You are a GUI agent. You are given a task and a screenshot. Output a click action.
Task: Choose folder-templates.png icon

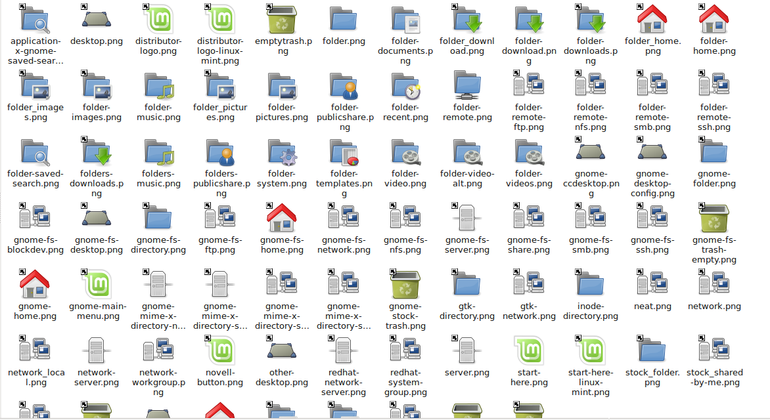click(344, 152)
